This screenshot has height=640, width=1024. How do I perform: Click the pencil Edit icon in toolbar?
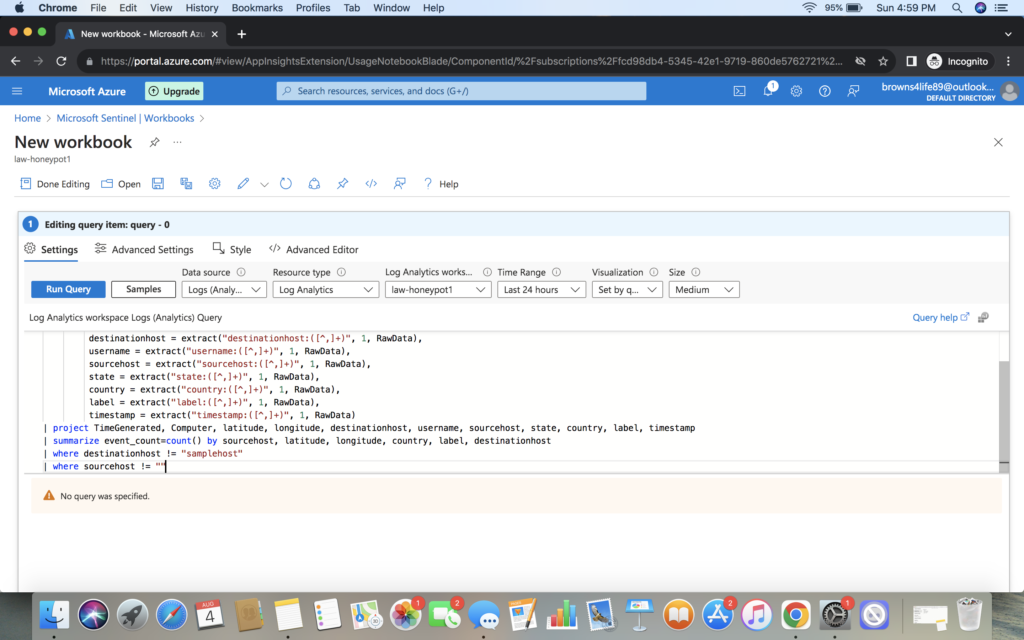click(243, 184)
